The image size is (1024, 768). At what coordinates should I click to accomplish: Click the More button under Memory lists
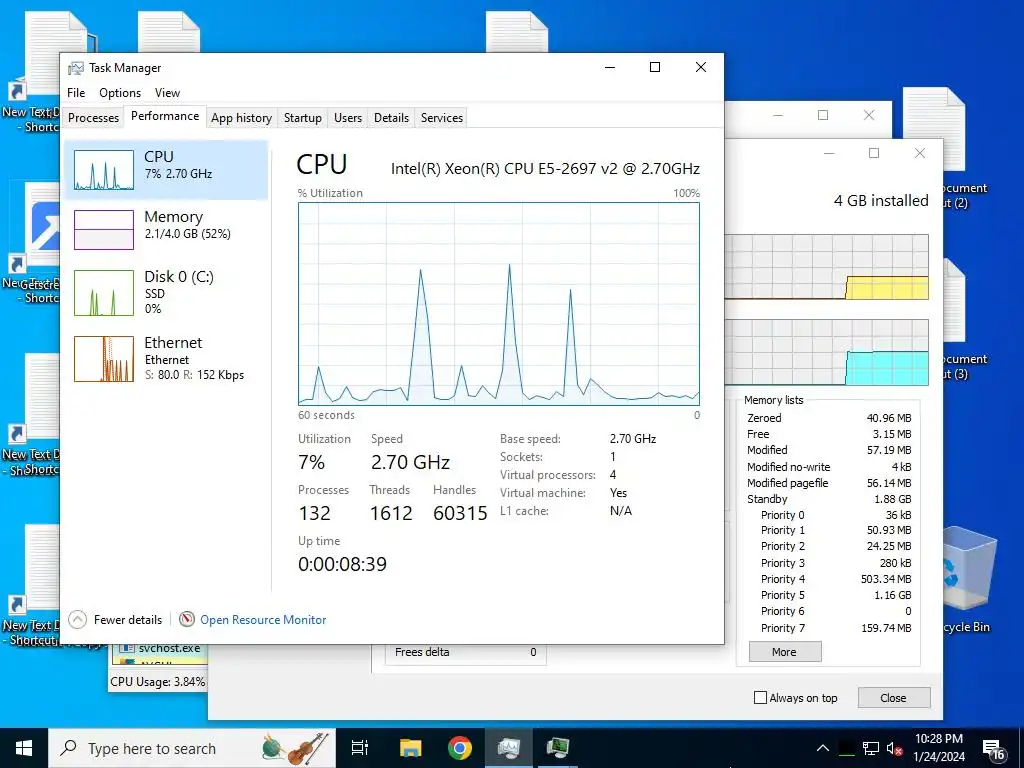[784, 652]
